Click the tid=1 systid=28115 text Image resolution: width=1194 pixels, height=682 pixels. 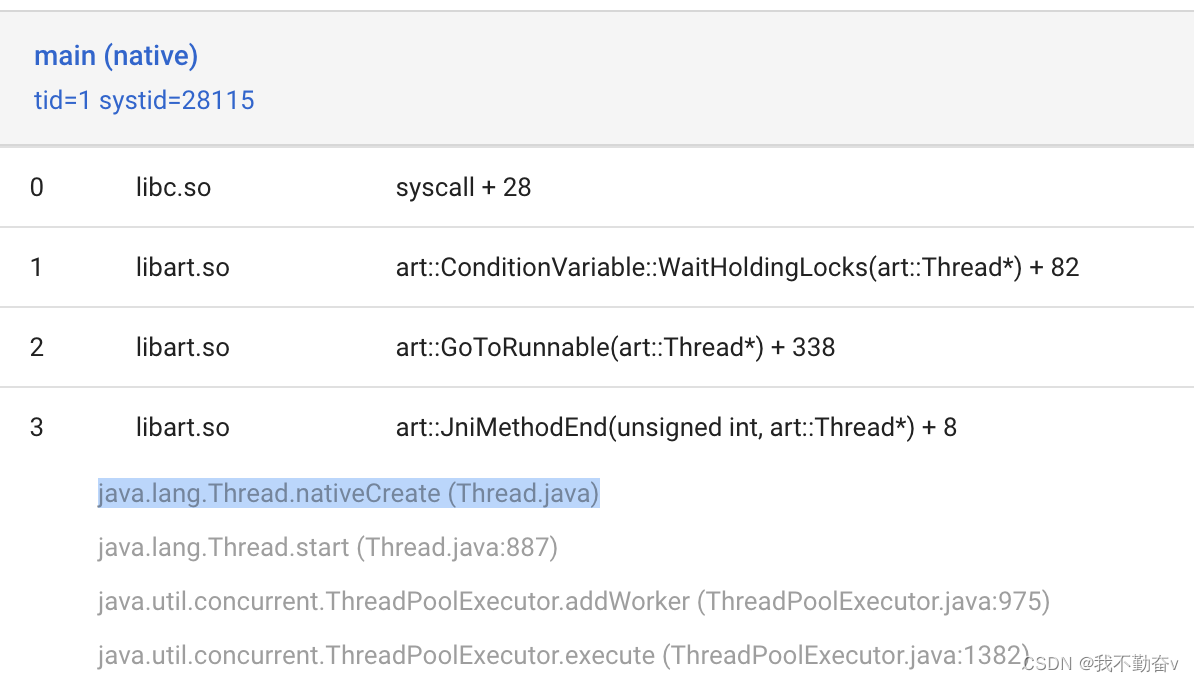(144, 100)
